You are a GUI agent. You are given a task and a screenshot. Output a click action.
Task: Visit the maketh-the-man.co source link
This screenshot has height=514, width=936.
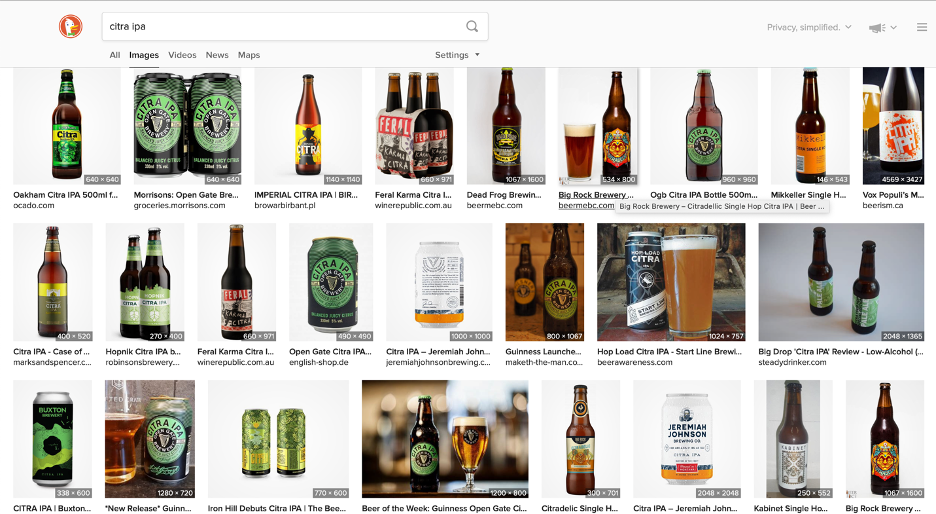(544, 362)
